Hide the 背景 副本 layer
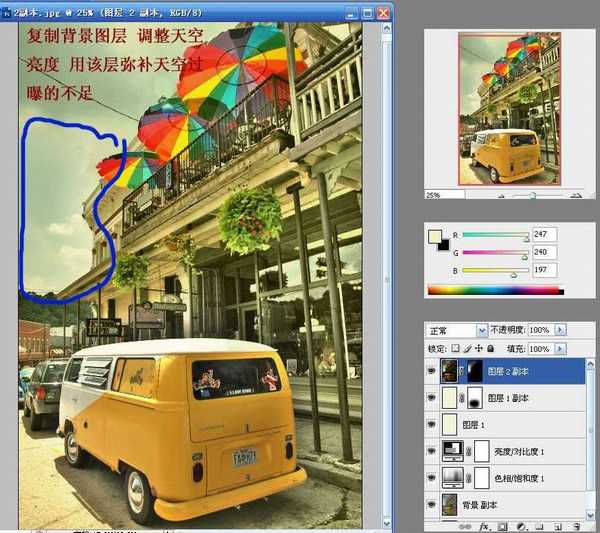600x533 pixels. [433, 503]
